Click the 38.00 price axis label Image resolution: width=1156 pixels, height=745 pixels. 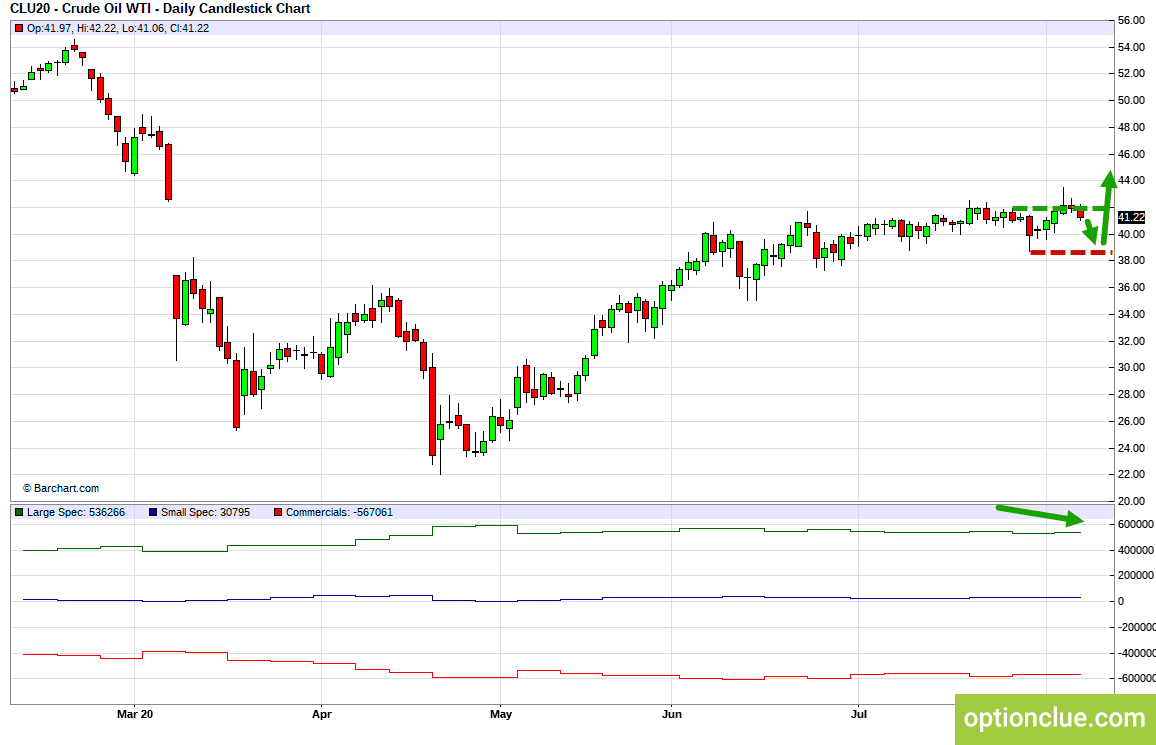(1131, 260)
